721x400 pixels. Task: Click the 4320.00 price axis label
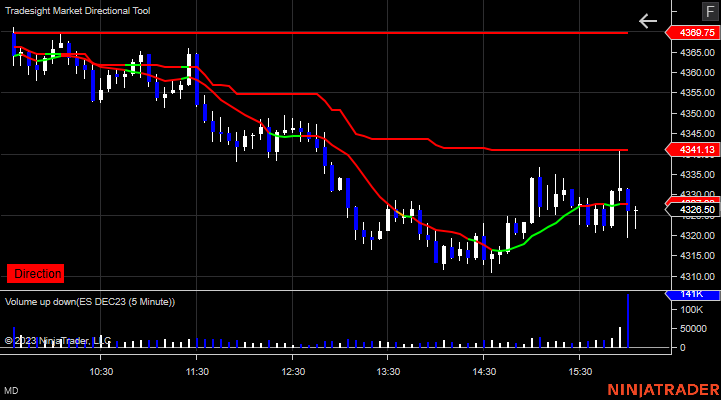click(x=697, y=236)
